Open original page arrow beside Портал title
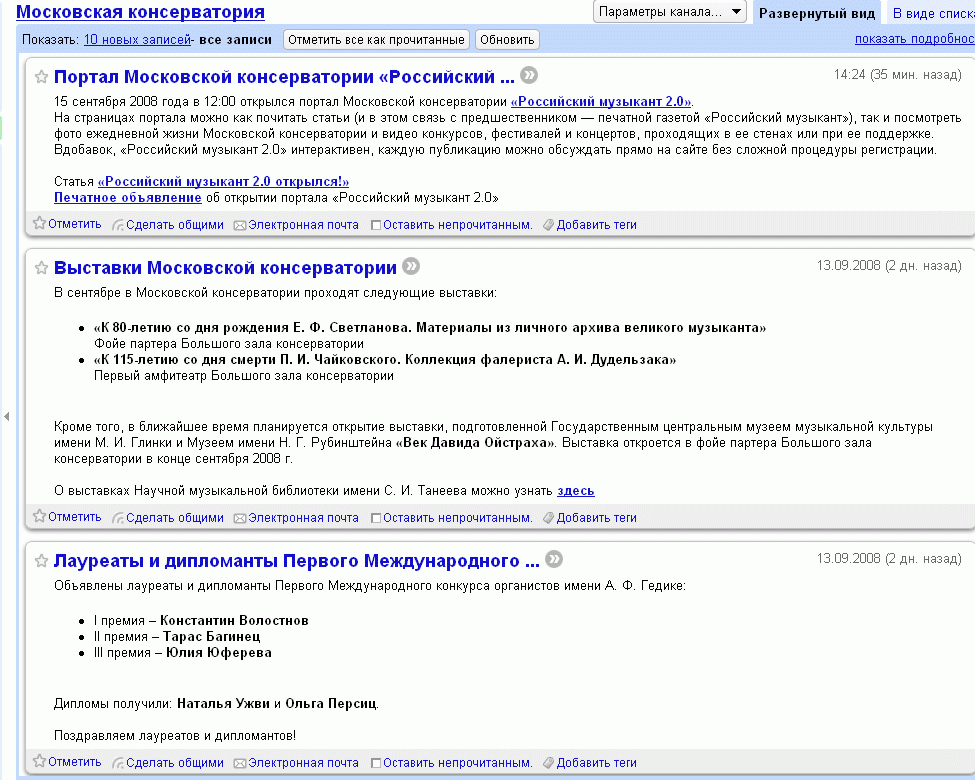This screenshot has height=780, width=975. (x=529, y=75)
